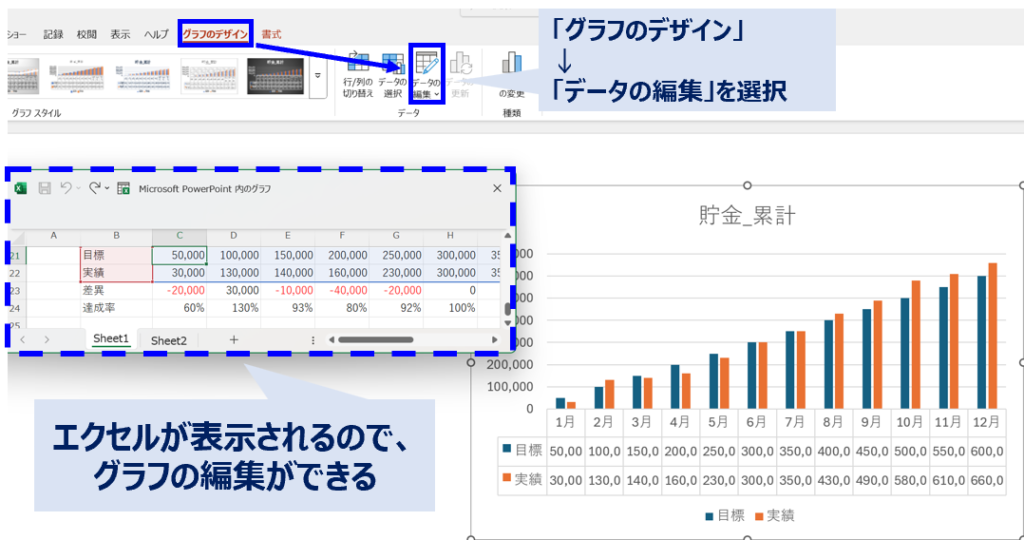Choose chart style thumbnail left of dark one
This screenshot has width=1024, height=540.
209,76
